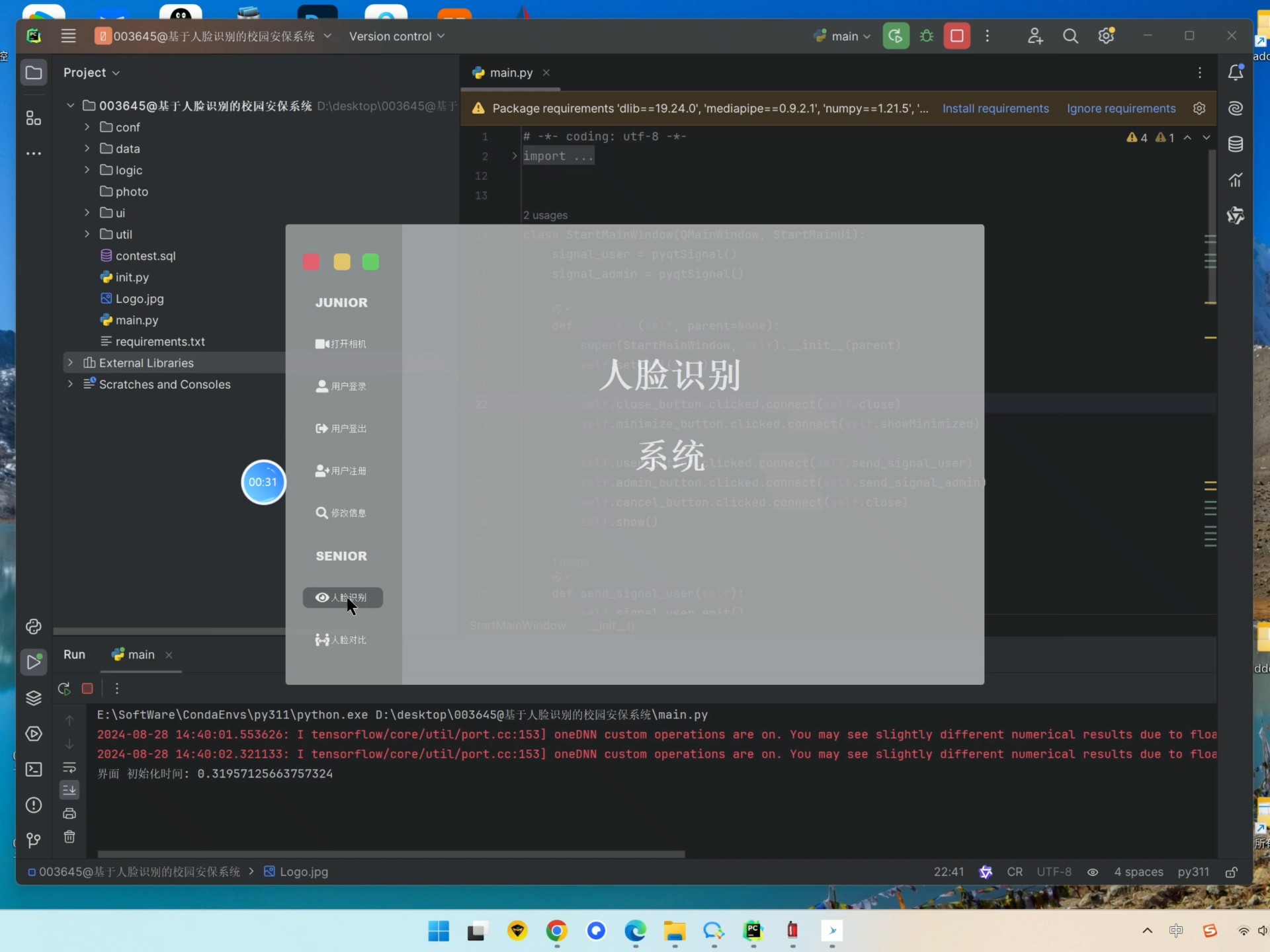This screenshot has height=952, width=1270.
Task: Click 修改信息 modify info button
Action: [341, 513]
